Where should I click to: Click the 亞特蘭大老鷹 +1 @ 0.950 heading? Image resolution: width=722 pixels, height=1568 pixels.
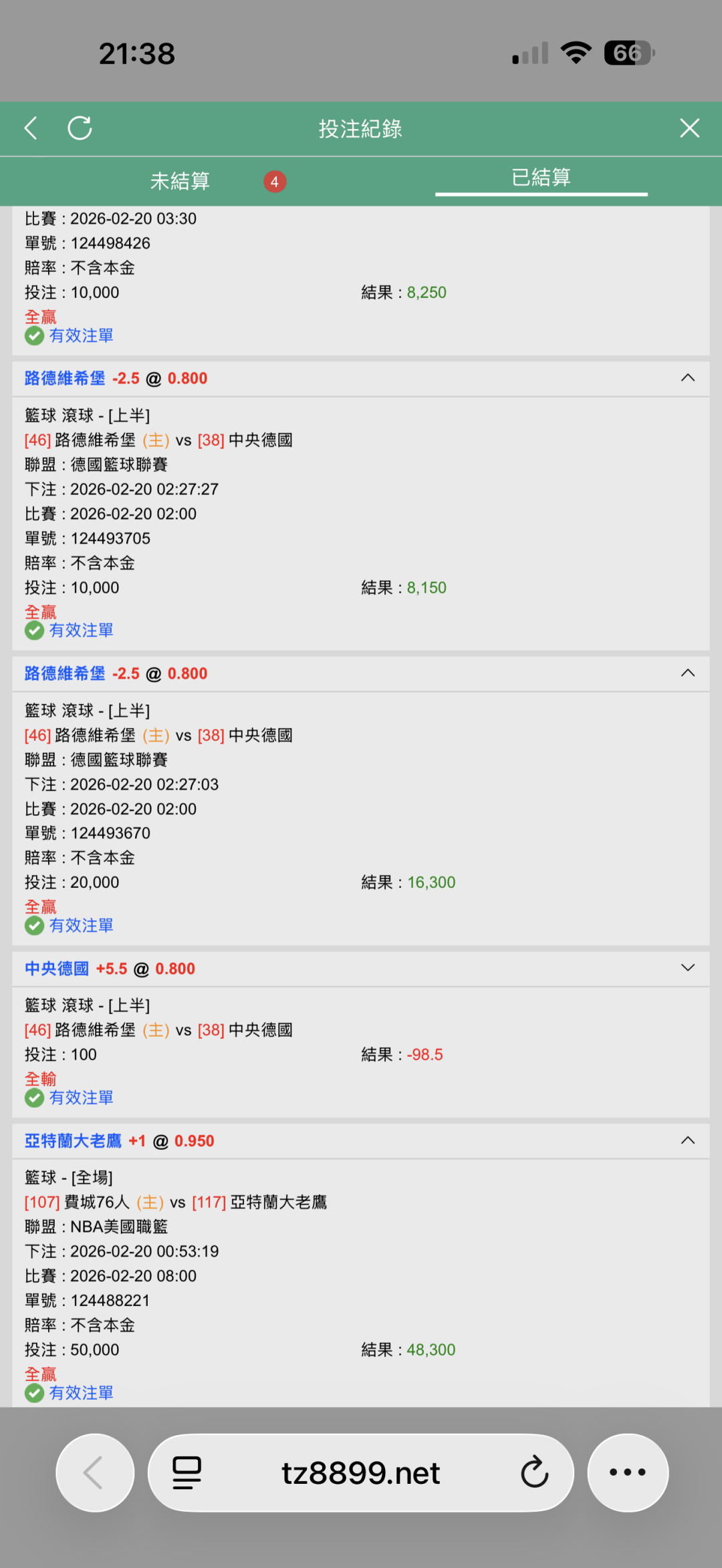click(119, 1141)
